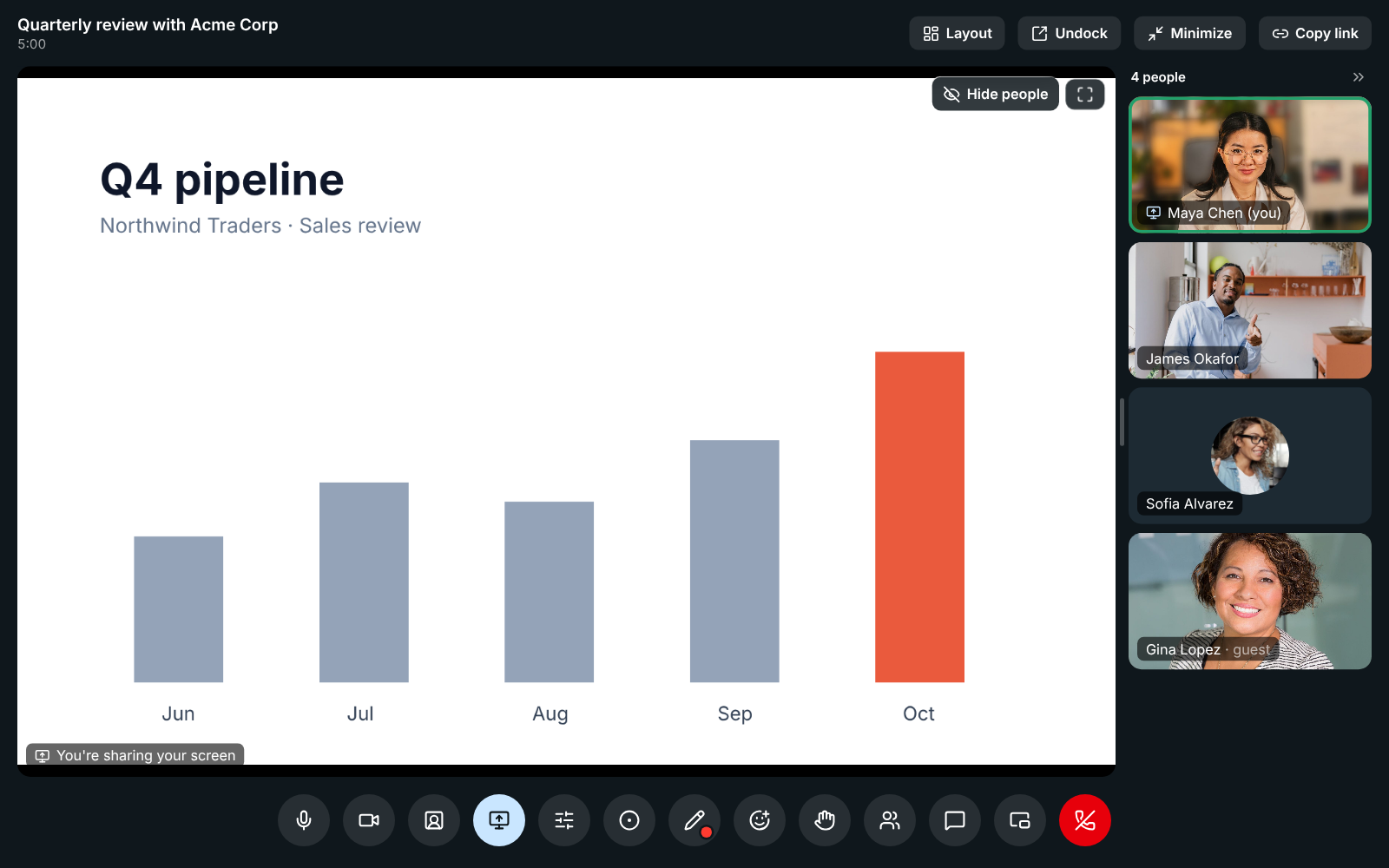Click the people panel divider handle
This screenshot has width=1389, height=868.
tap(1122, 422)
